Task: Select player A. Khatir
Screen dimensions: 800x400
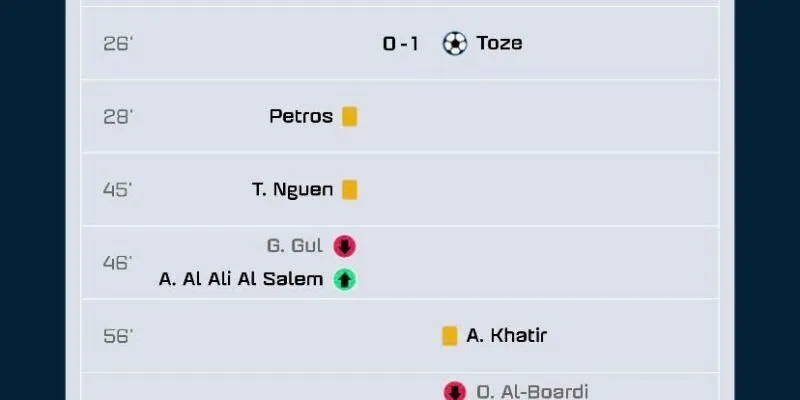Action: tap(507, 336)
